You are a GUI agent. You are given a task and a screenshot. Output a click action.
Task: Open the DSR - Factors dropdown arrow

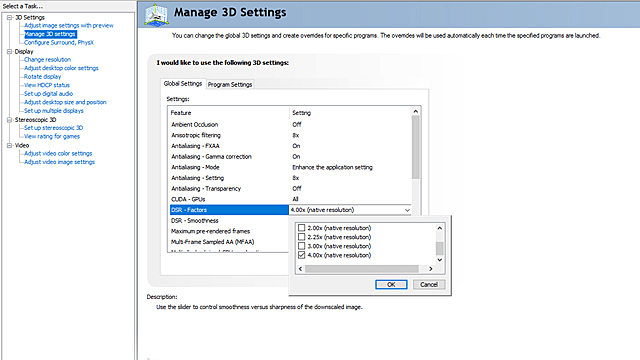(x=407, y=210)
